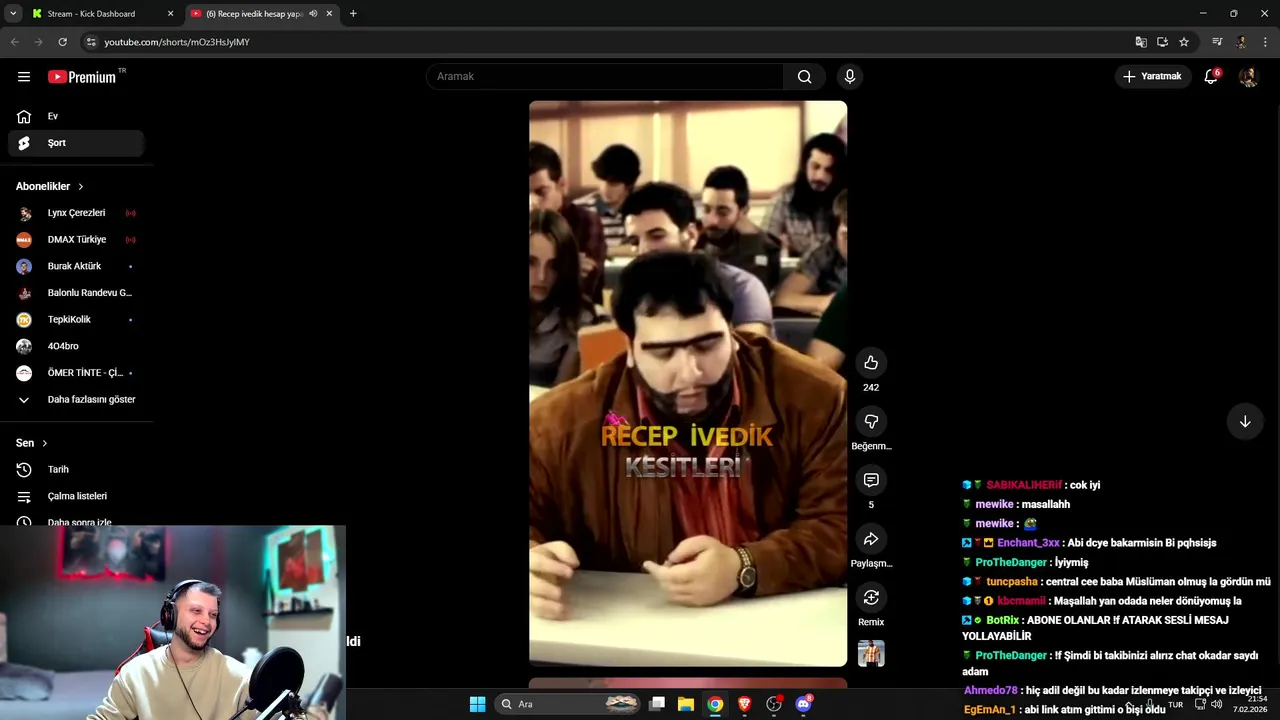Open media controls icon in Chrome toolbar

coord(1217,42)
